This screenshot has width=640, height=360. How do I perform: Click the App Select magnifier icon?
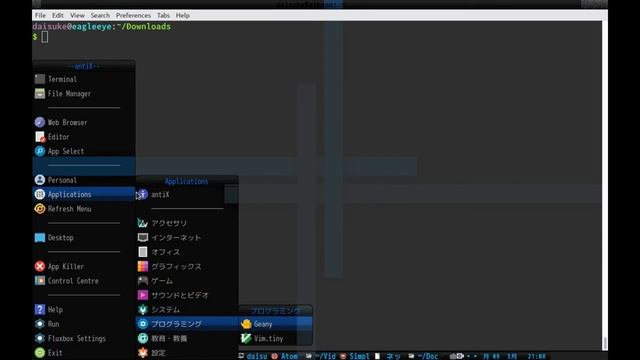[40, 151]
